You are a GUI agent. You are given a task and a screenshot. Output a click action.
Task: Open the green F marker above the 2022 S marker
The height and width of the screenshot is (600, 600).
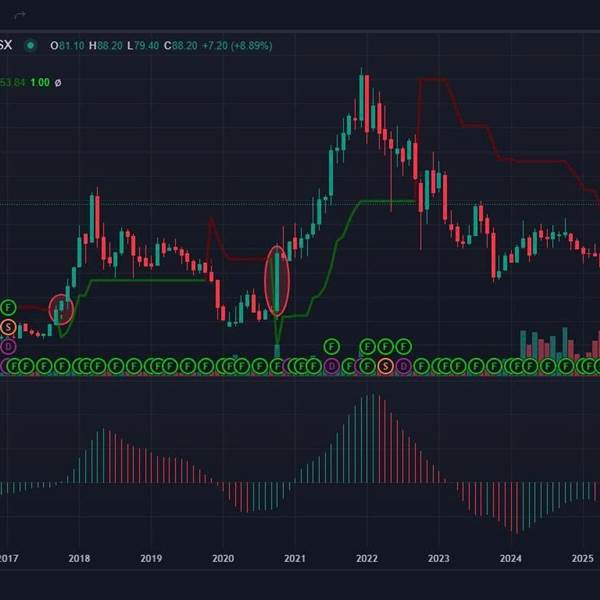tap(385, 347)
